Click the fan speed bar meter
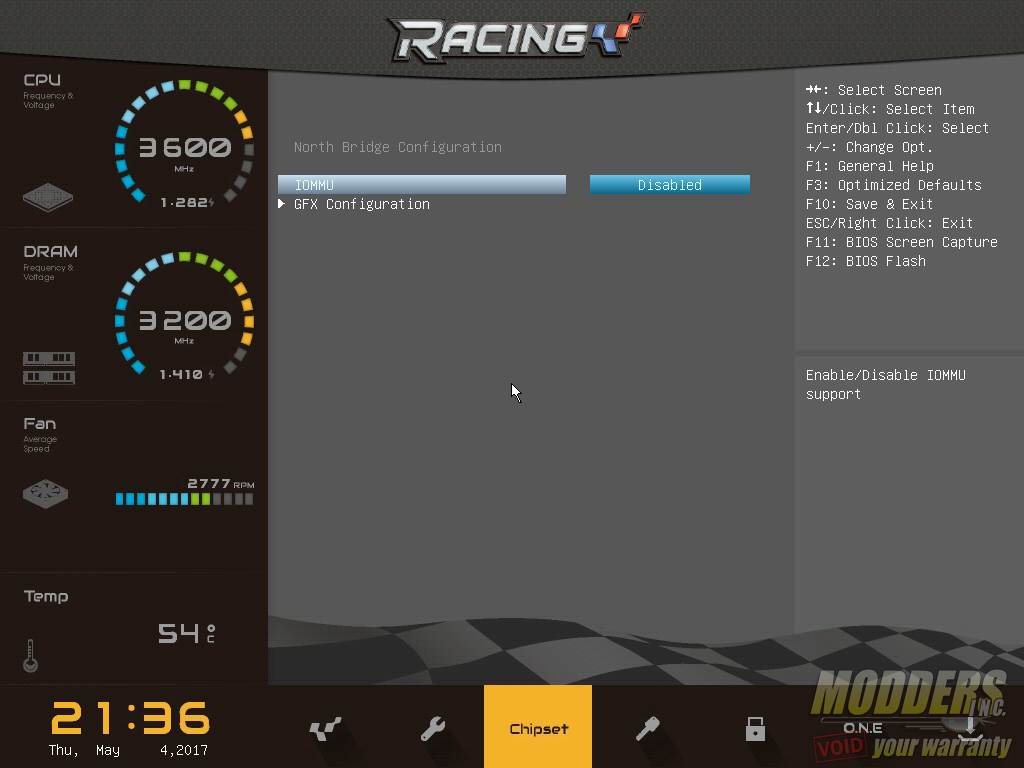This screenshot has width=1024, height=768. tap(184, 500)
